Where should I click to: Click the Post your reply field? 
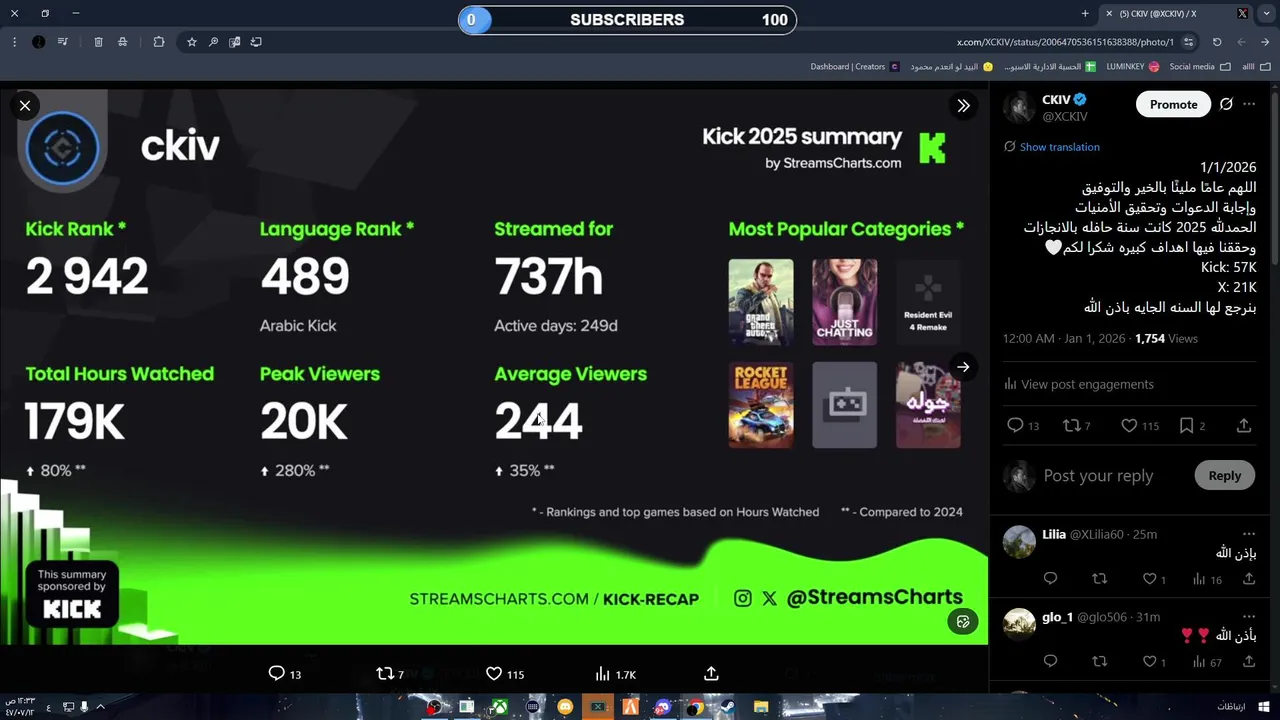(x=1098, y=476)
